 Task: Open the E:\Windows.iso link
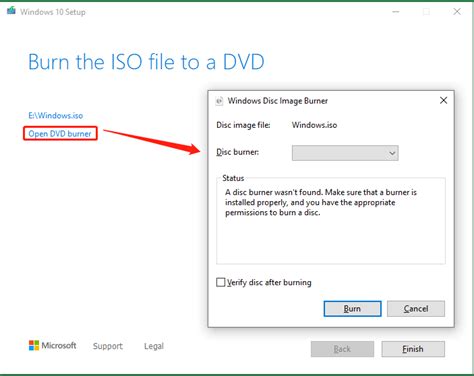(56, 116)
